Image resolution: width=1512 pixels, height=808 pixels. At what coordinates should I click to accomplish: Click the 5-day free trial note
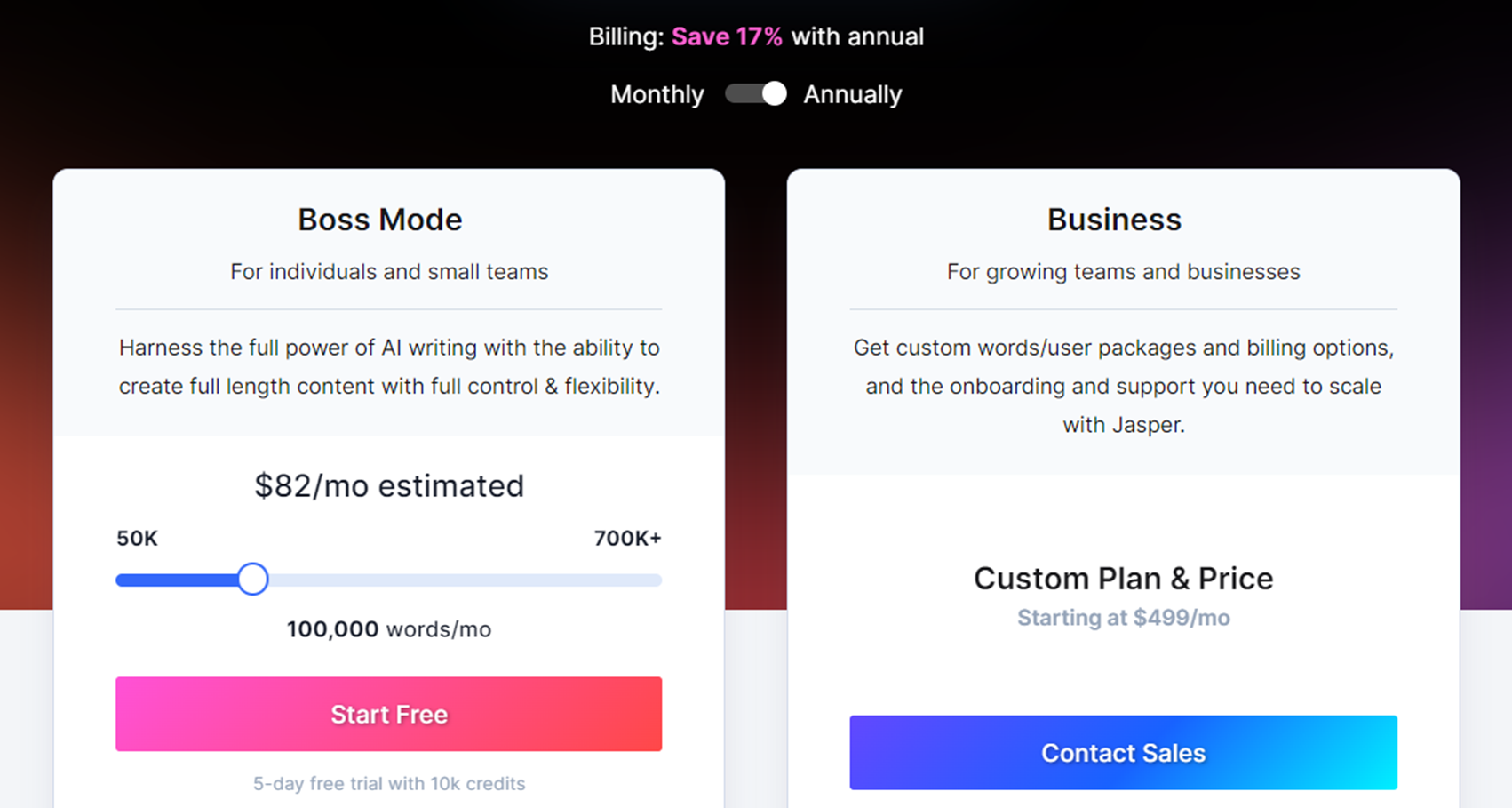389,783
